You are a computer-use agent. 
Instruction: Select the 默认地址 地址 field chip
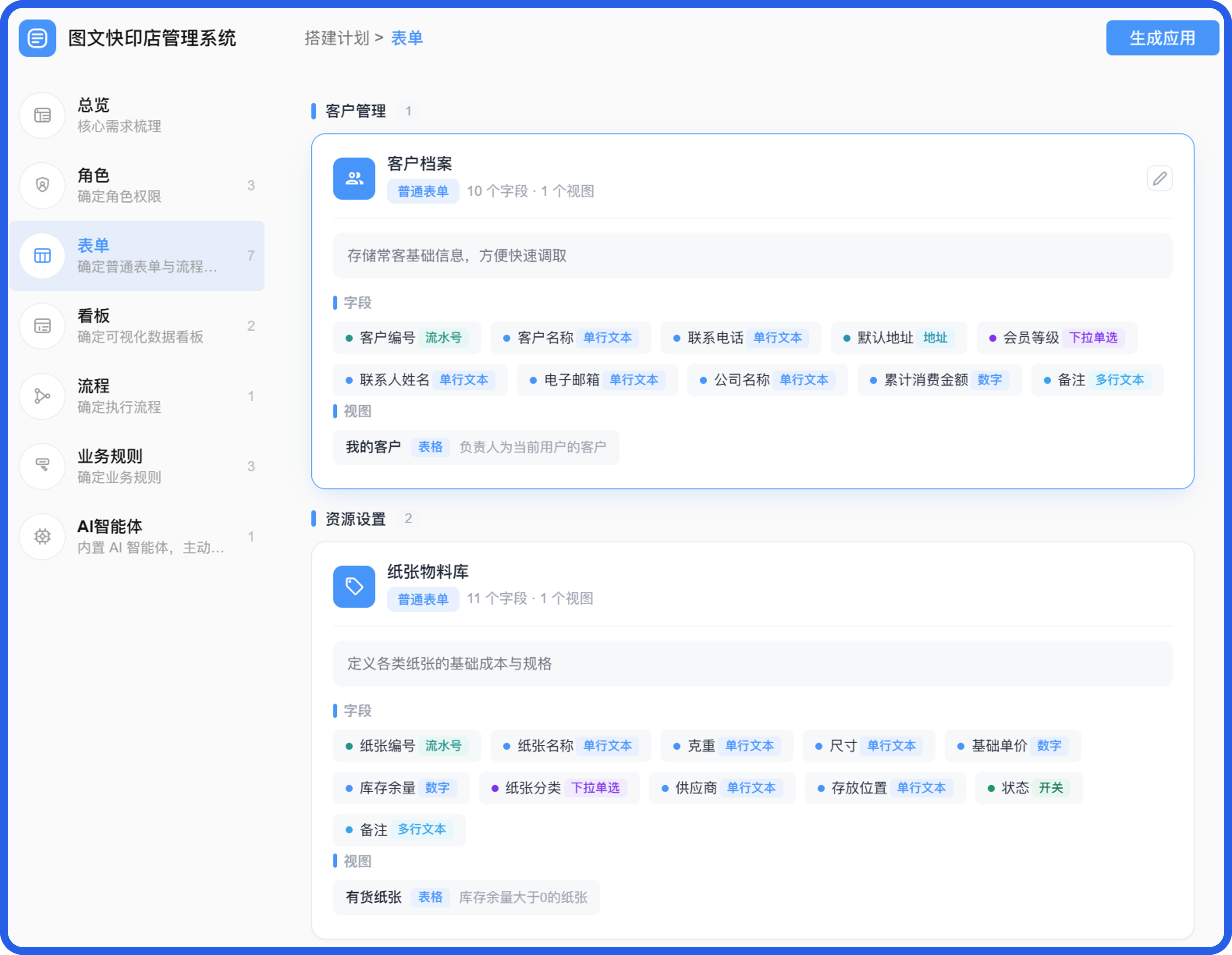point(898,337)
